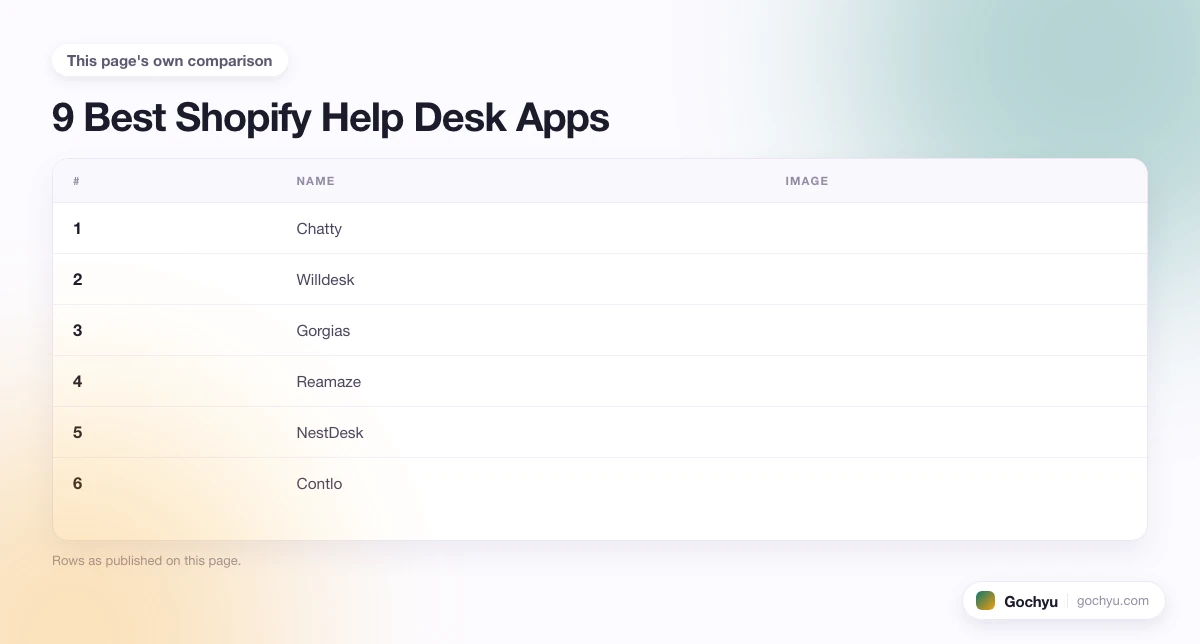Select the Gorgias row name

tap(323, 331)
